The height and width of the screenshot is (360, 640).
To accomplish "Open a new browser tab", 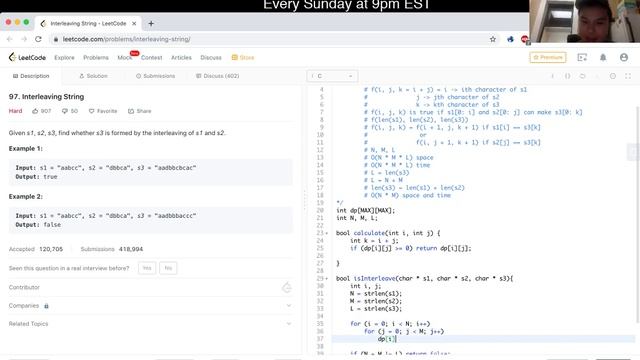I will (x=151, y=24).
